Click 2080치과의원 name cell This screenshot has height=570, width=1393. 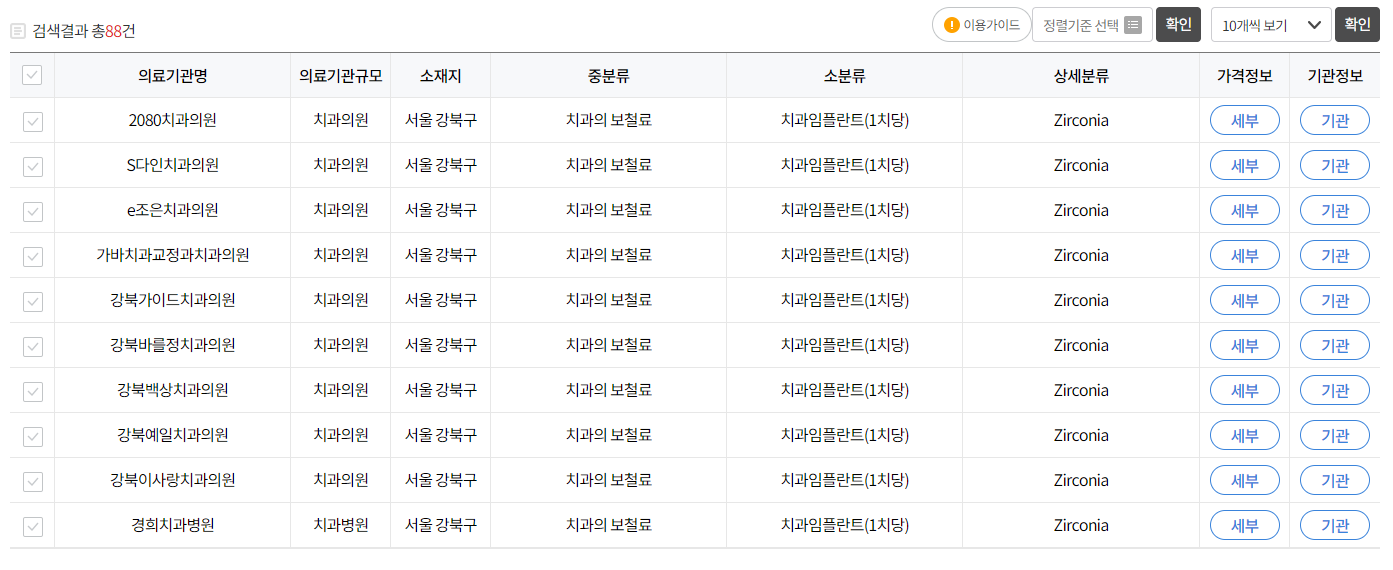tap(173, 121)
